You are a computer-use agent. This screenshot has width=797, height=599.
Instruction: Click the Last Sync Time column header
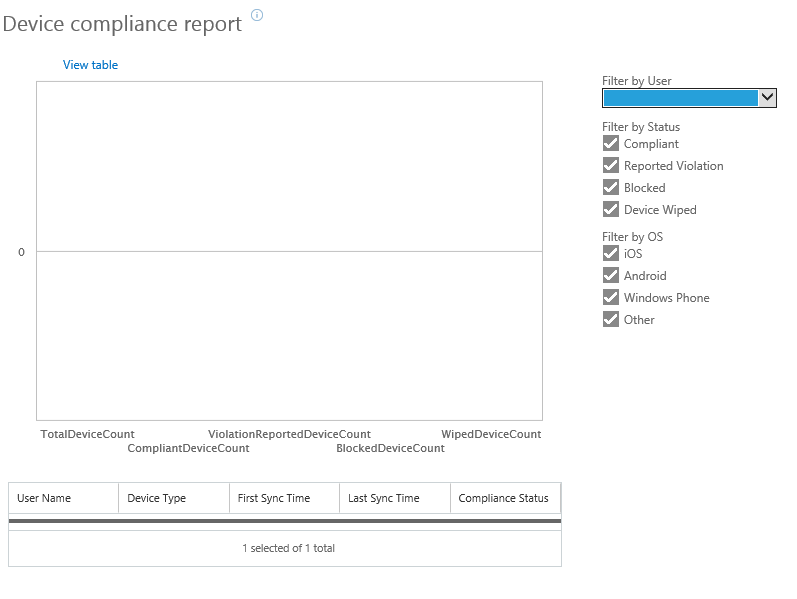(x=383, y=498)
